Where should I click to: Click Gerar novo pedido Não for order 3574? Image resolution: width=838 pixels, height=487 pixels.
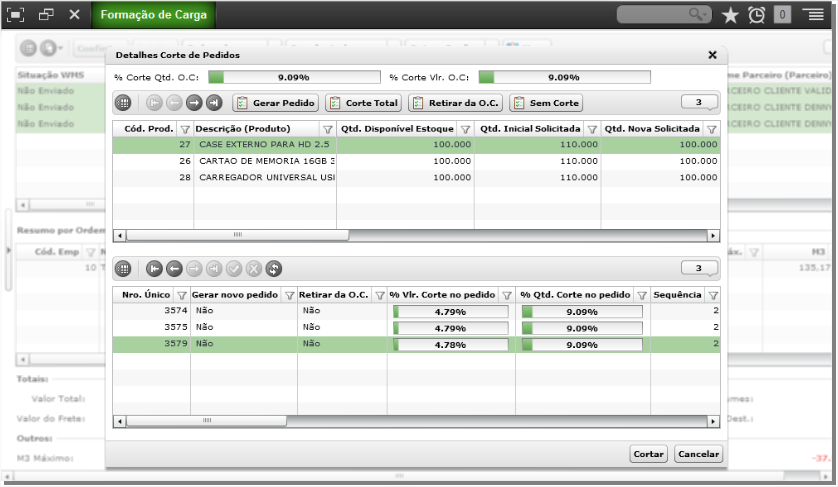(x=204, y=311)
